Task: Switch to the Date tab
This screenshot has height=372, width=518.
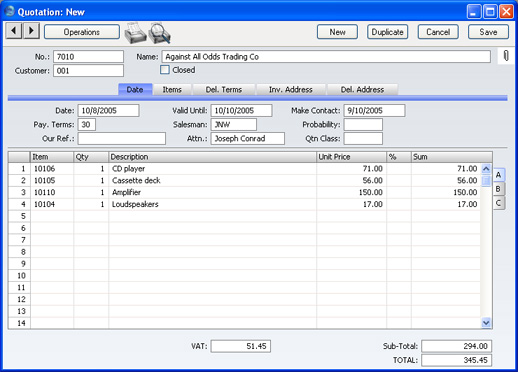Action: (135, 89)
